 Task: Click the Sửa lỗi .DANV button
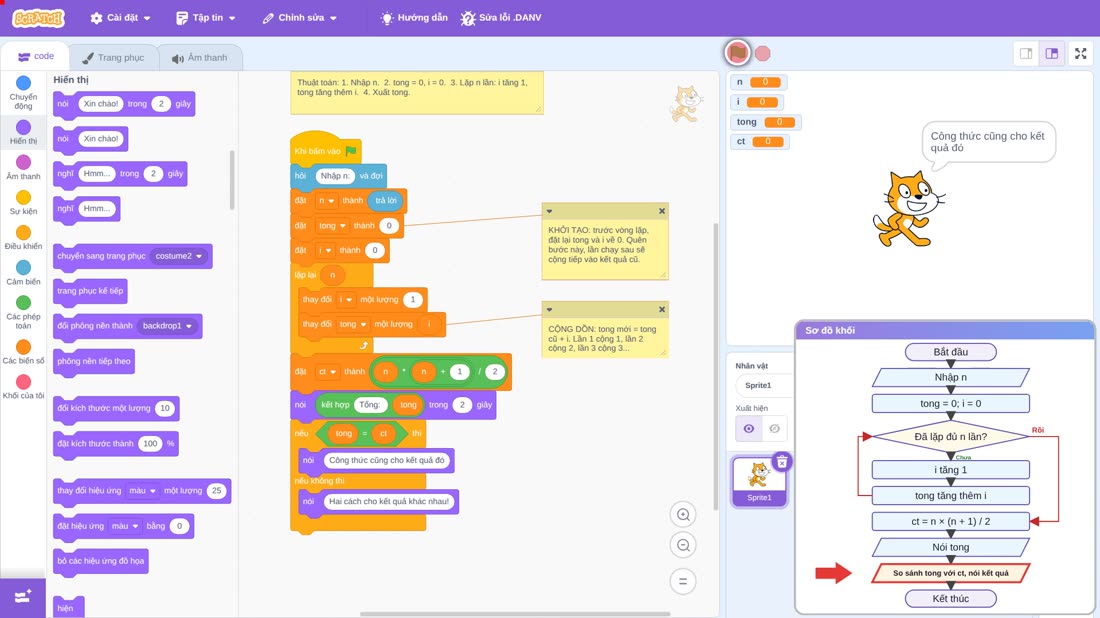pyautogui.click(x=501, y=18)
